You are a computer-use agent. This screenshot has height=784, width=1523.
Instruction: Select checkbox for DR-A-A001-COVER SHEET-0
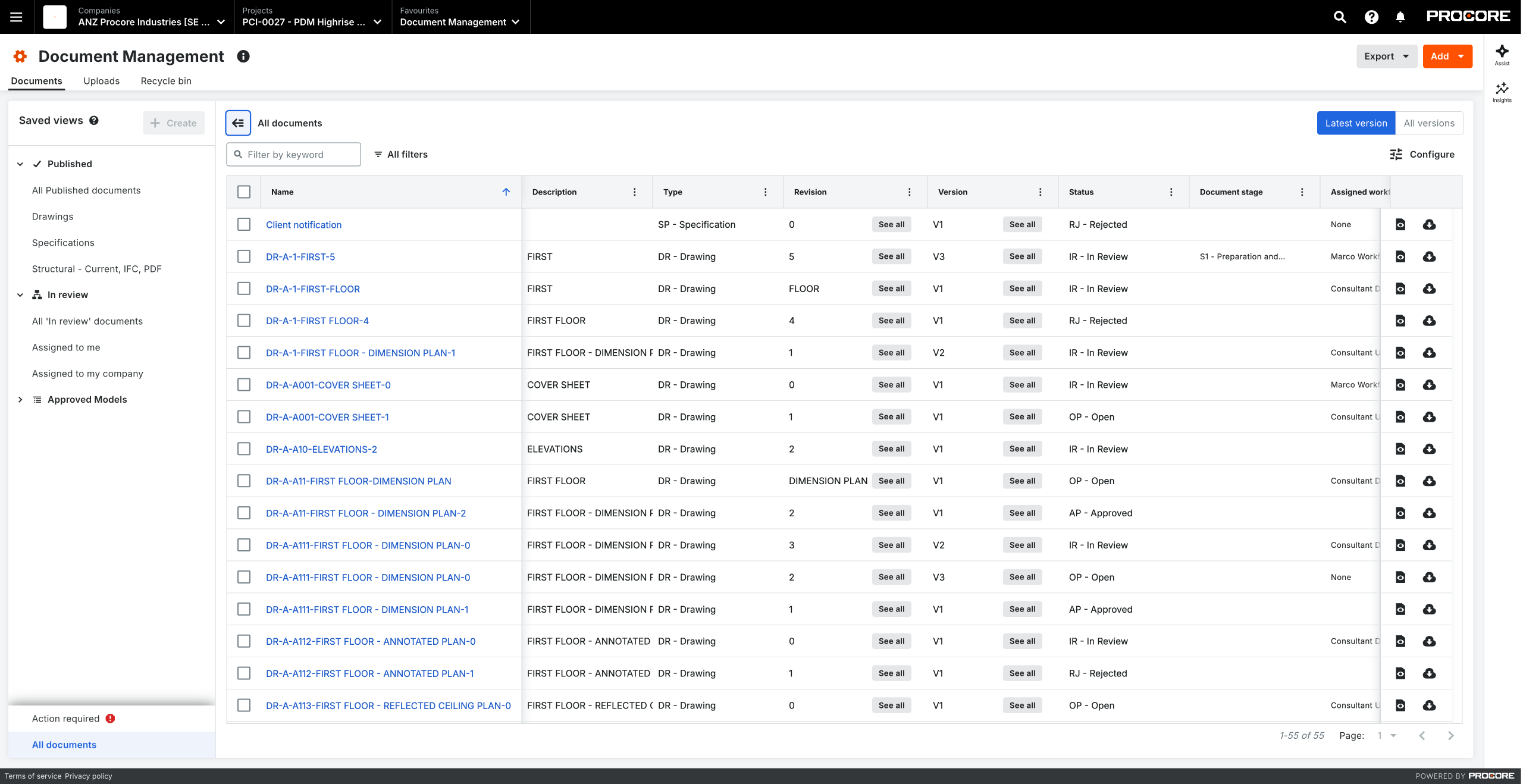244,384
